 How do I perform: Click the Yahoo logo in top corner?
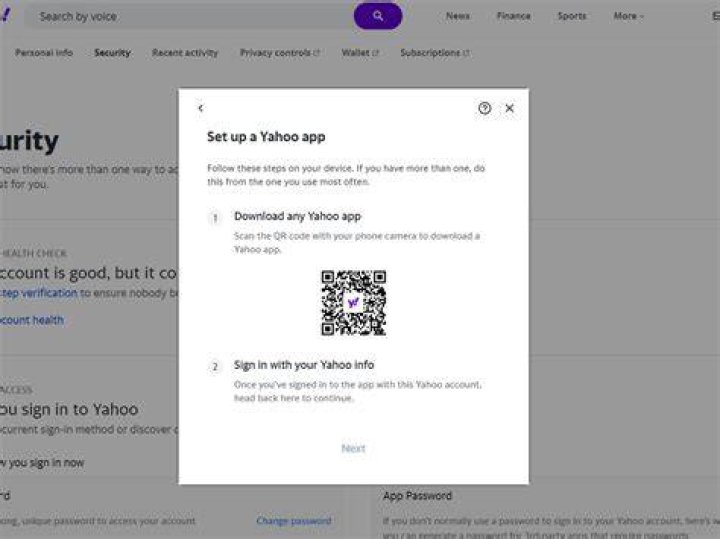[x=5, y=15]
